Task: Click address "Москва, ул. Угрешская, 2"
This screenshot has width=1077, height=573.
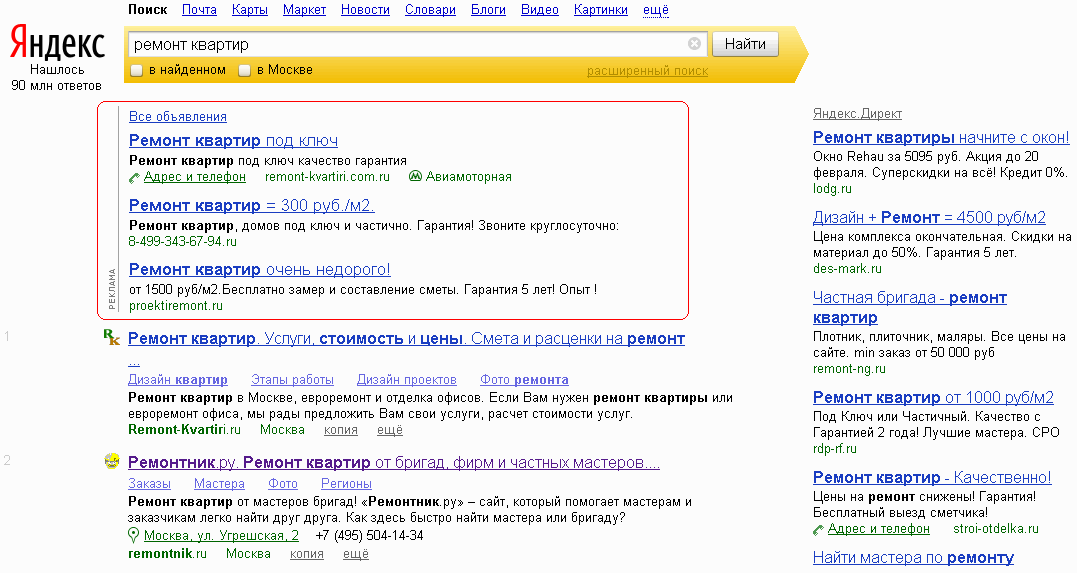Action: (x=221, y=535)
